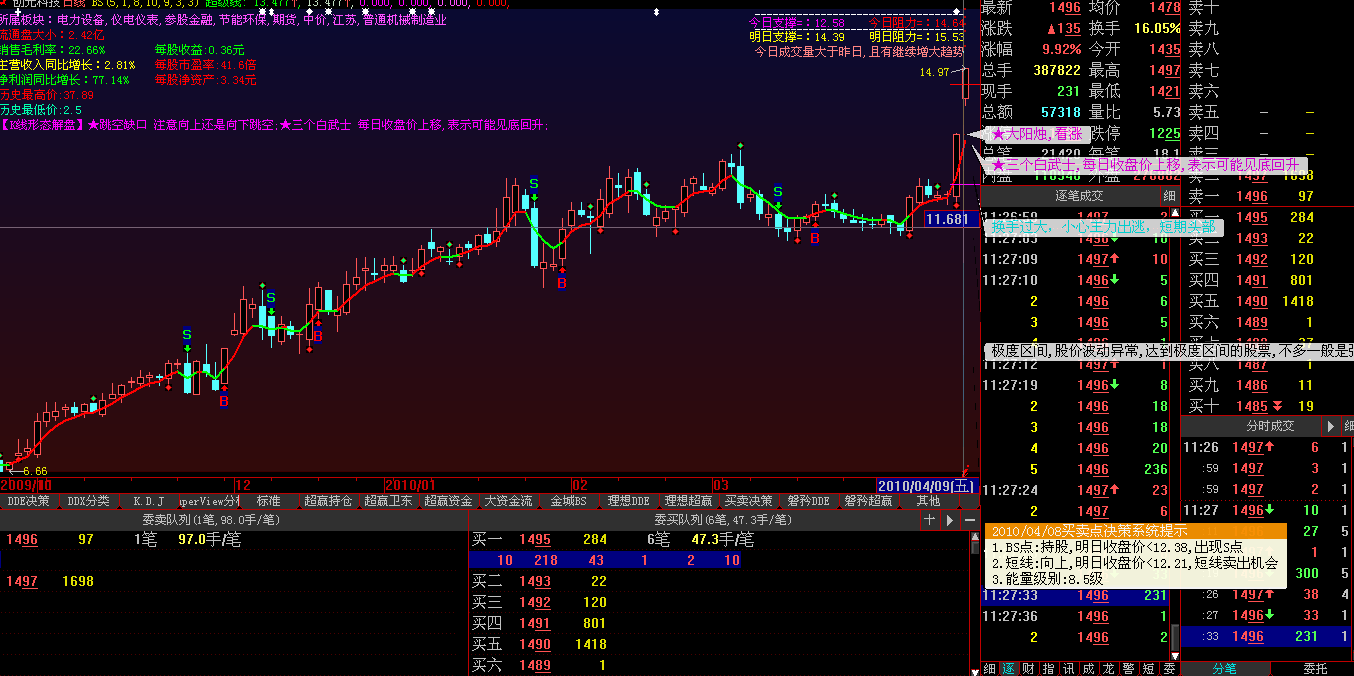This screenshot has width=1354, height=676.
Task: Open the 磐矜超赢 indicator tab
Action: point(868,501)
